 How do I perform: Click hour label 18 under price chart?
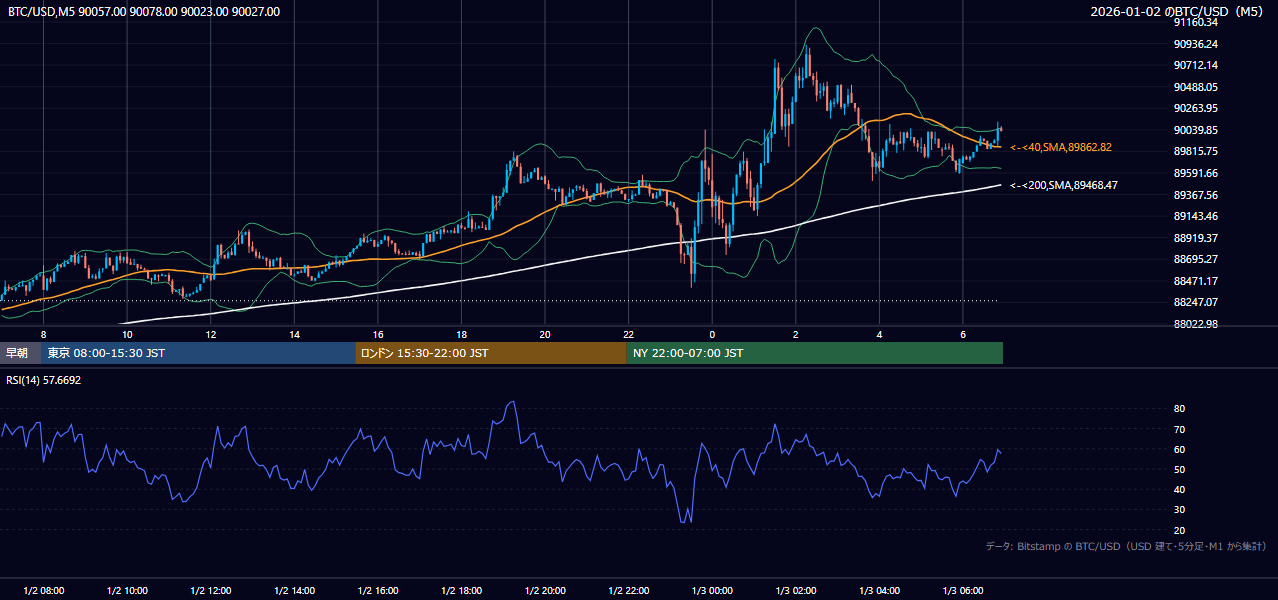[462, 334]
